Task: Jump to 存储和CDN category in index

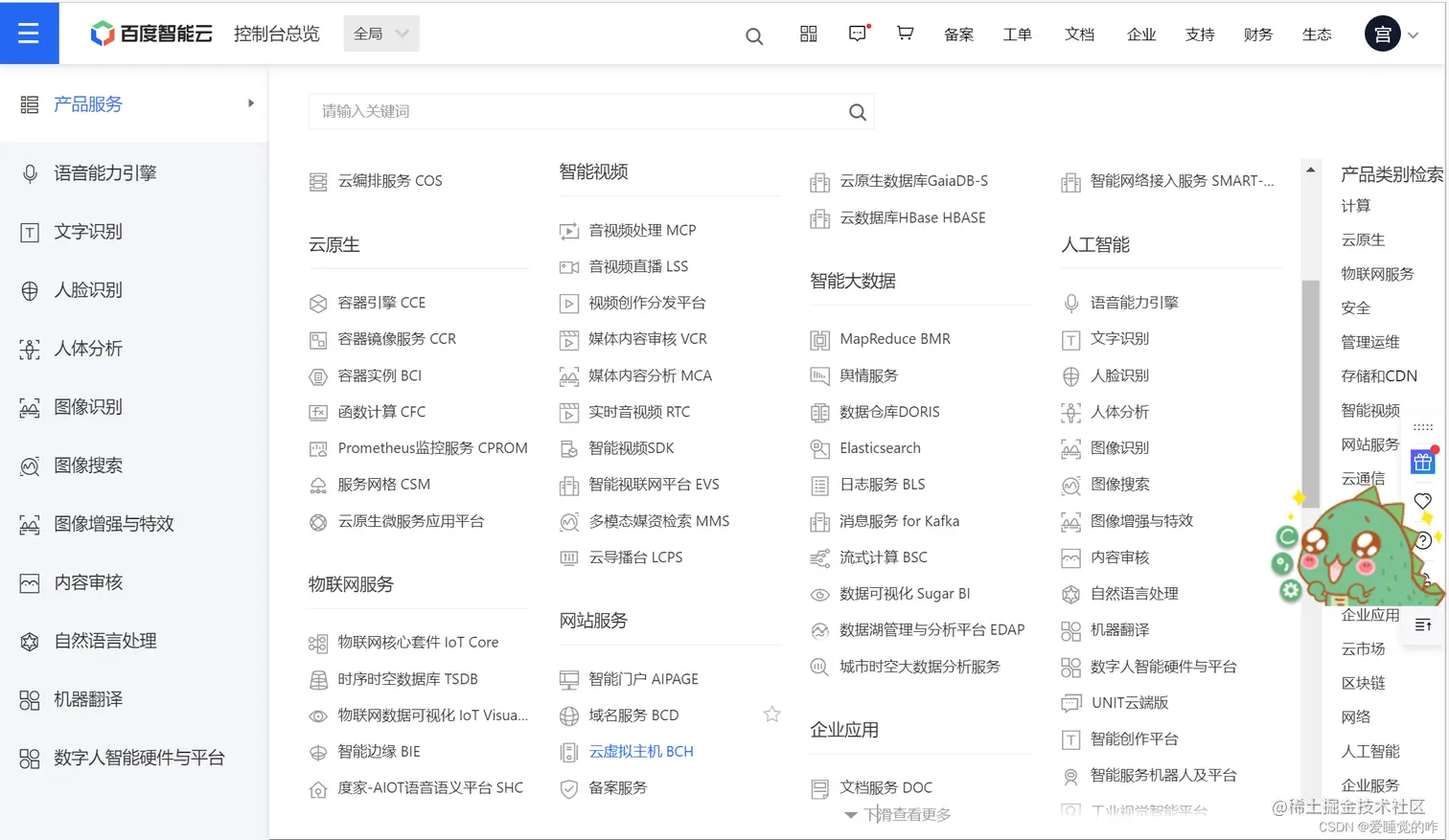Action: [x=1379, y=376]
